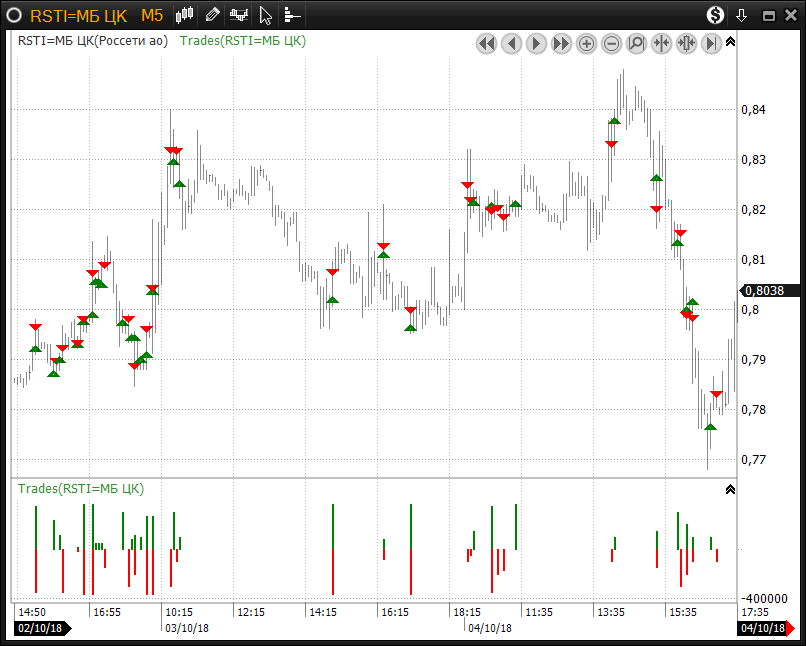Viewport: 806px width, 646px height.
Task: Click the 04/10/18 end date marker
Action: click(764, 628)
